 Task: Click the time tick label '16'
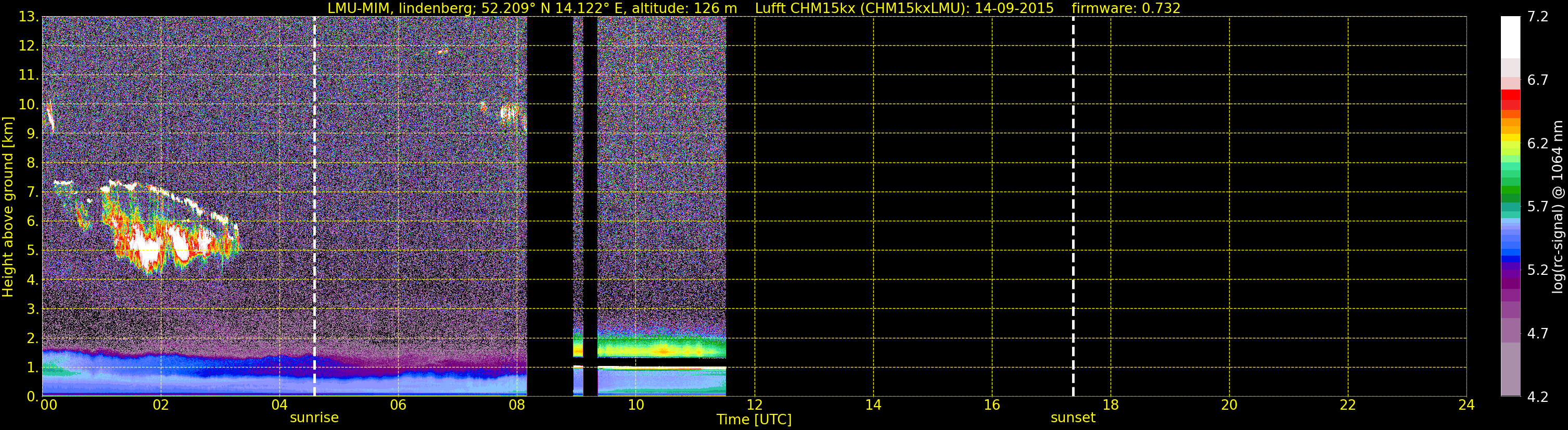click(x=991, y=405)
